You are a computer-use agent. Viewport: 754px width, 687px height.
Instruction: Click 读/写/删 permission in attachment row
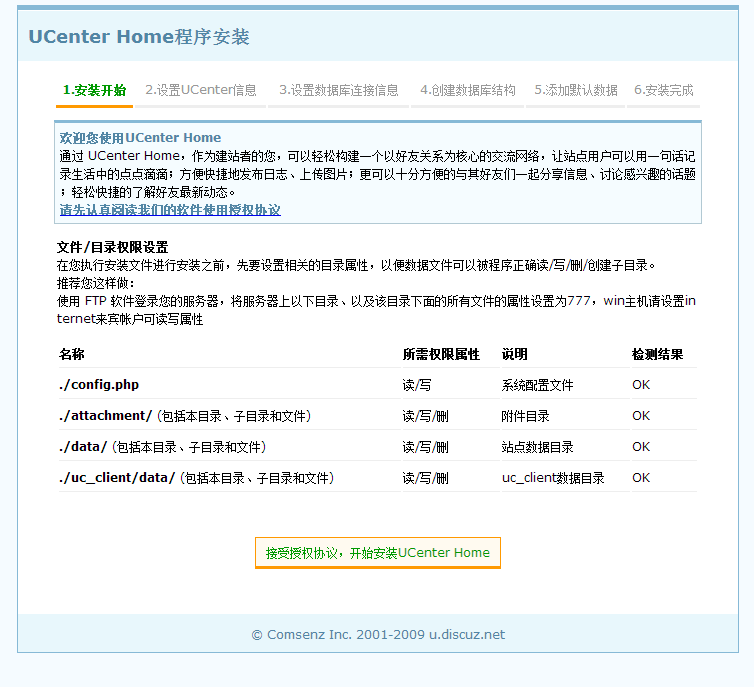coord(426,416)
